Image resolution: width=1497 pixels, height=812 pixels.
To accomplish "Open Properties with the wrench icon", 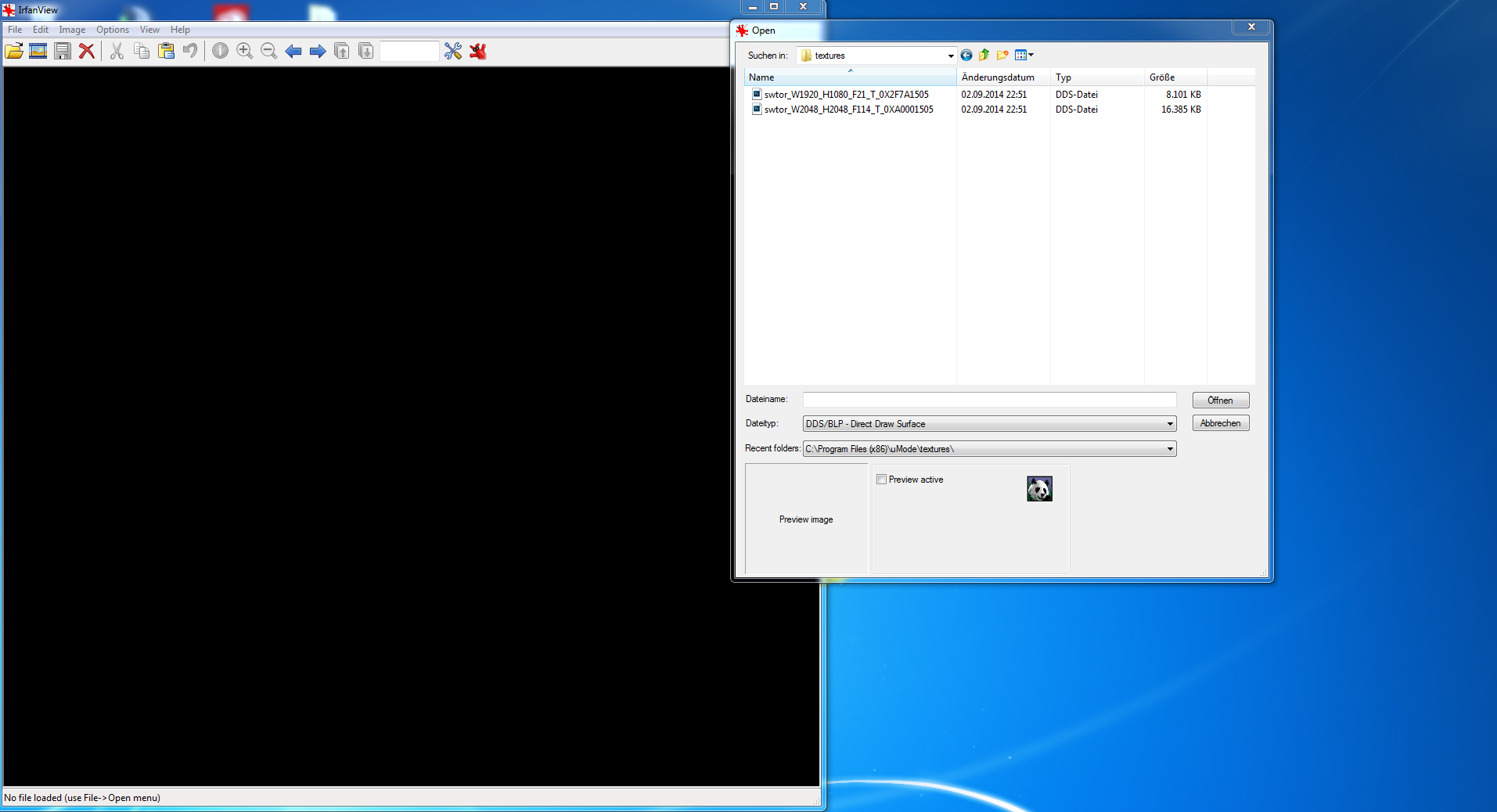I will pos(453,52).
